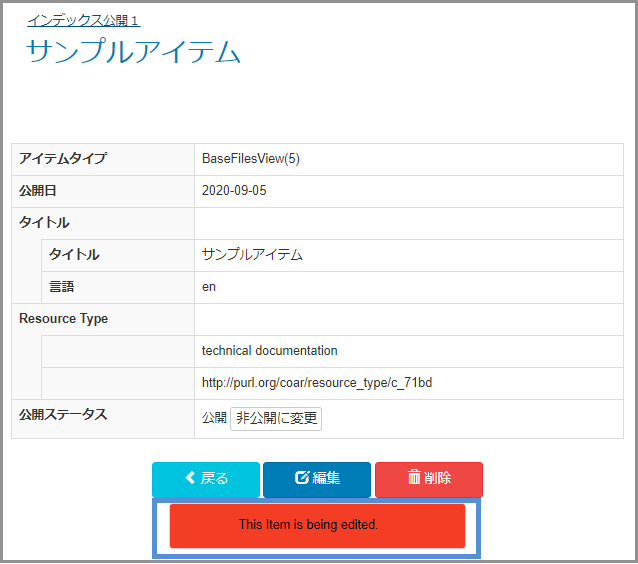Viewport: 638px width, 564px height.
Task: Click the サンプルアイテム page heading
Action: 133,52
